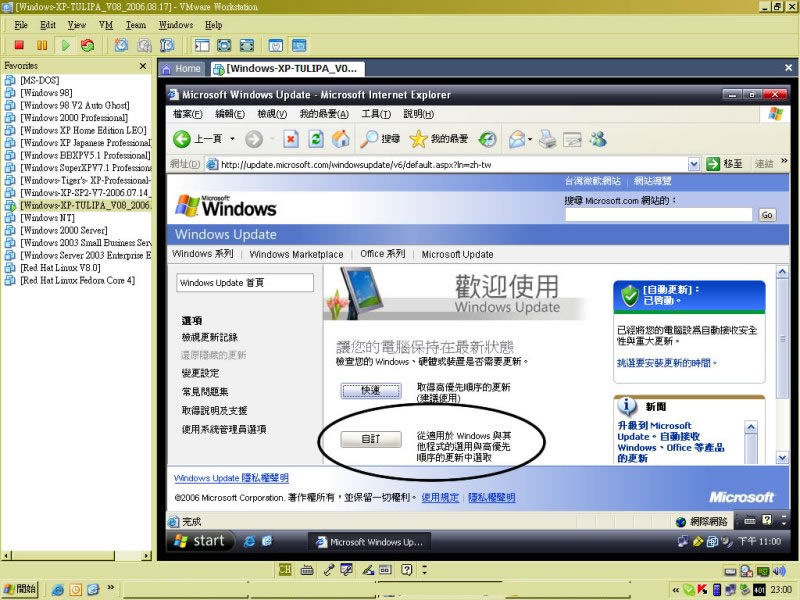Click the red Power Off button in VMware toolbar
Screen dimensions: 800x600
(x=19, y=45)
